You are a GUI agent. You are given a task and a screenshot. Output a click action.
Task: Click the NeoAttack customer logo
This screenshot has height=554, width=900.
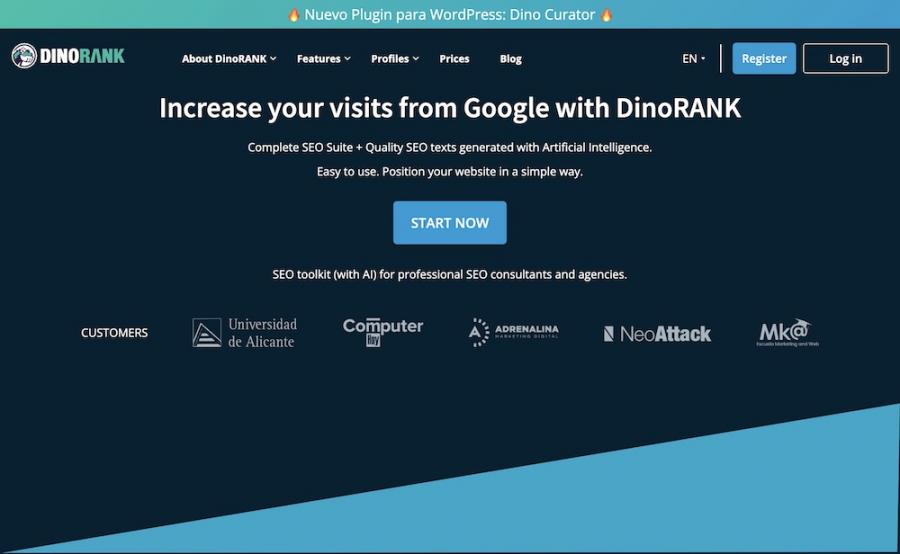pyautogui.click(x=657, y=334)
